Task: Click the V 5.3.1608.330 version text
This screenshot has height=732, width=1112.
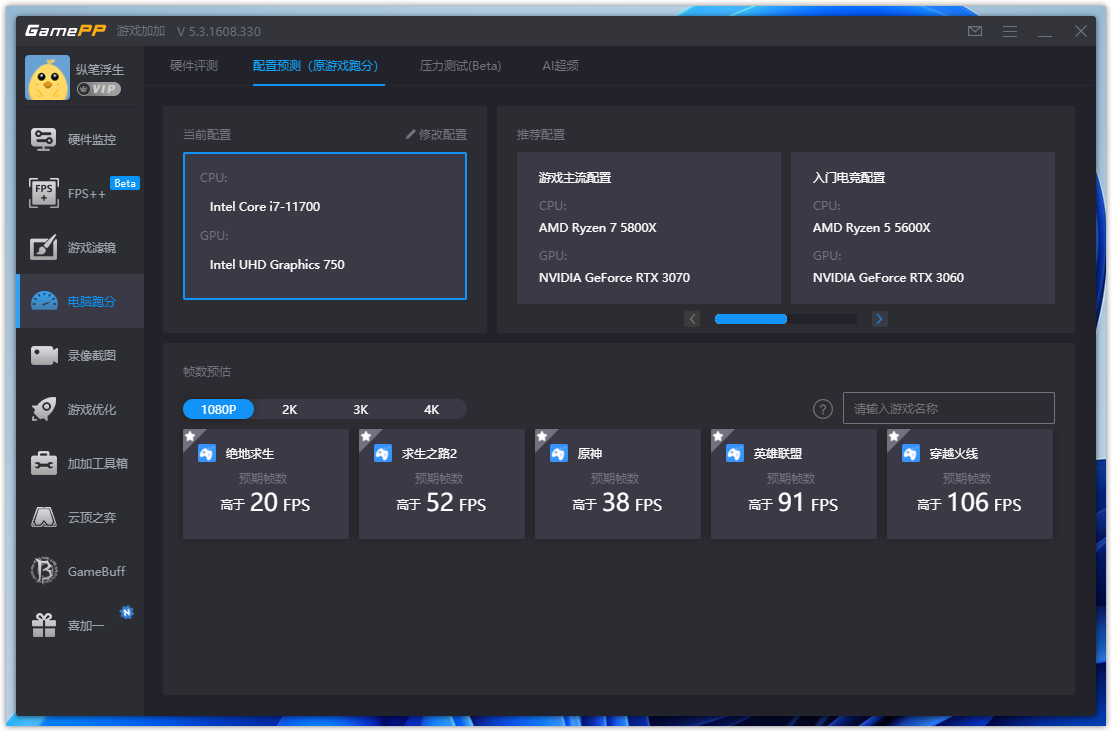Action: click(218, 31)
